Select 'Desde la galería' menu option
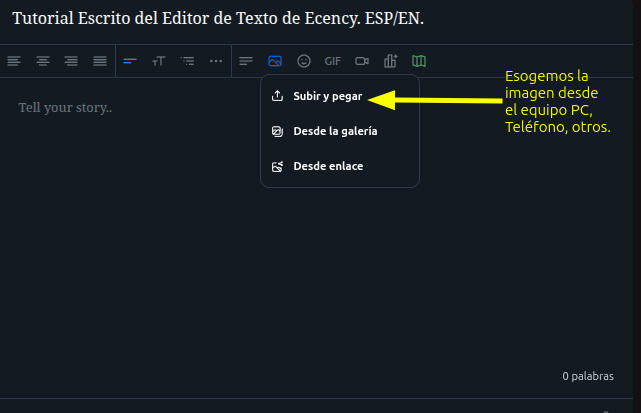This screenshot has width=641, height=413. pyautogui.click(x=340, y=131)
